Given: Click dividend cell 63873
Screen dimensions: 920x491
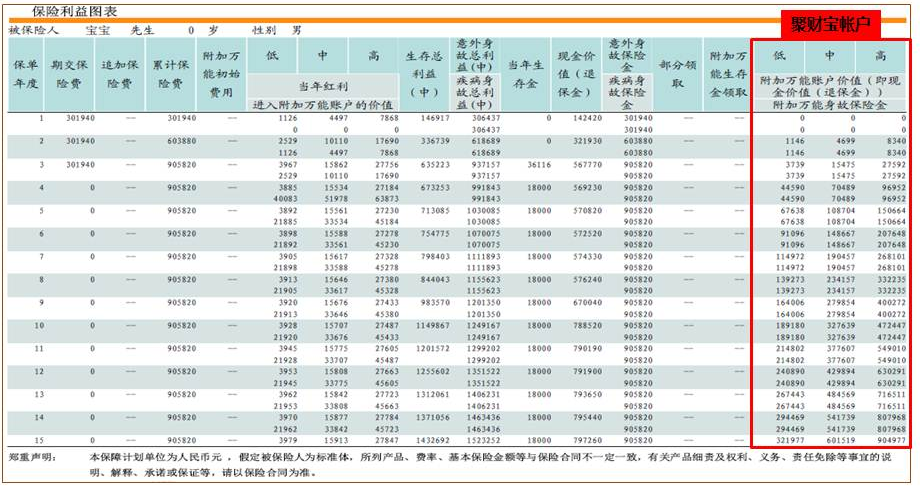Looking at the screenshot, I should (x=387, y=199).
